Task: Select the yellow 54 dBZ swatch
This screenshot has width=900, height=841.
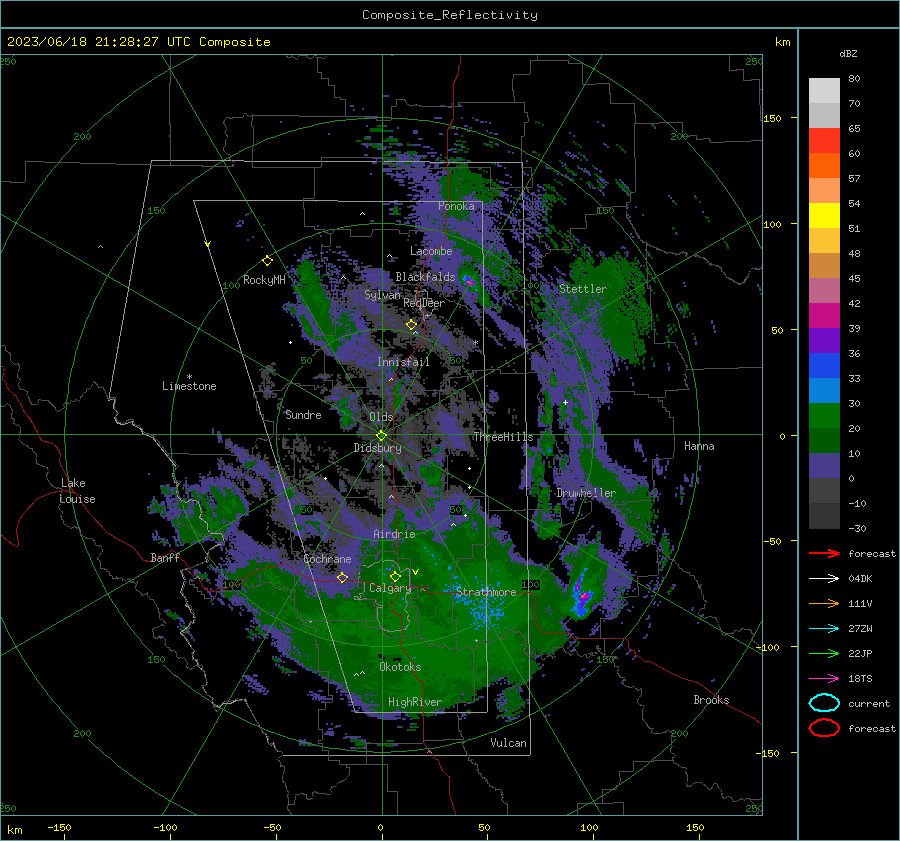Action: [824, 215]
